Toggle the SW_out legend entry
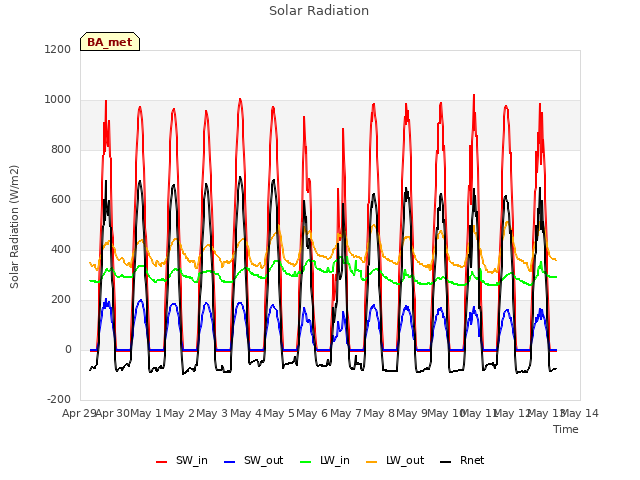Screen dimensions: 640x480 click(x=253, y=460)
